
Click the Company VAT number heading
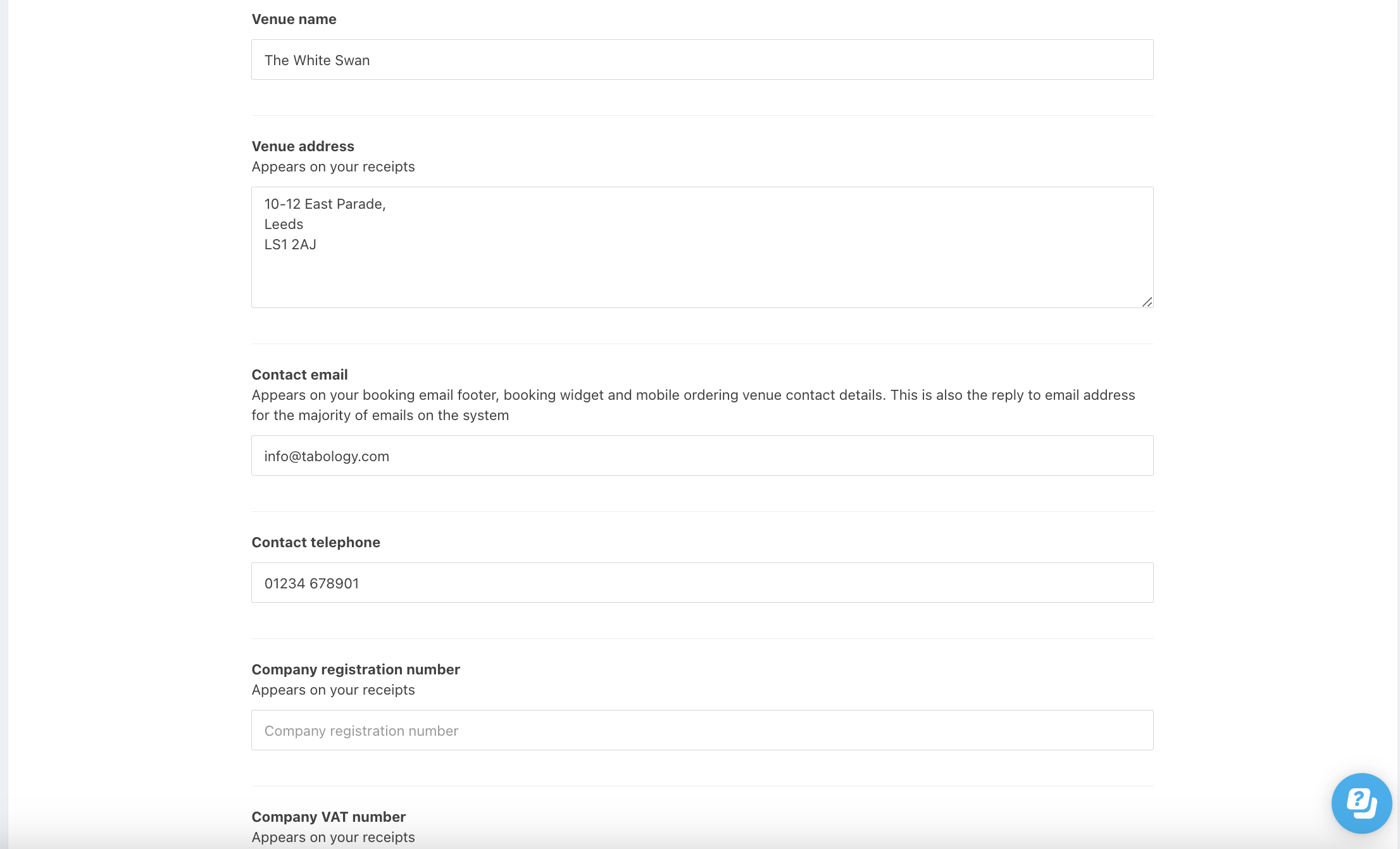pos(328,817)
